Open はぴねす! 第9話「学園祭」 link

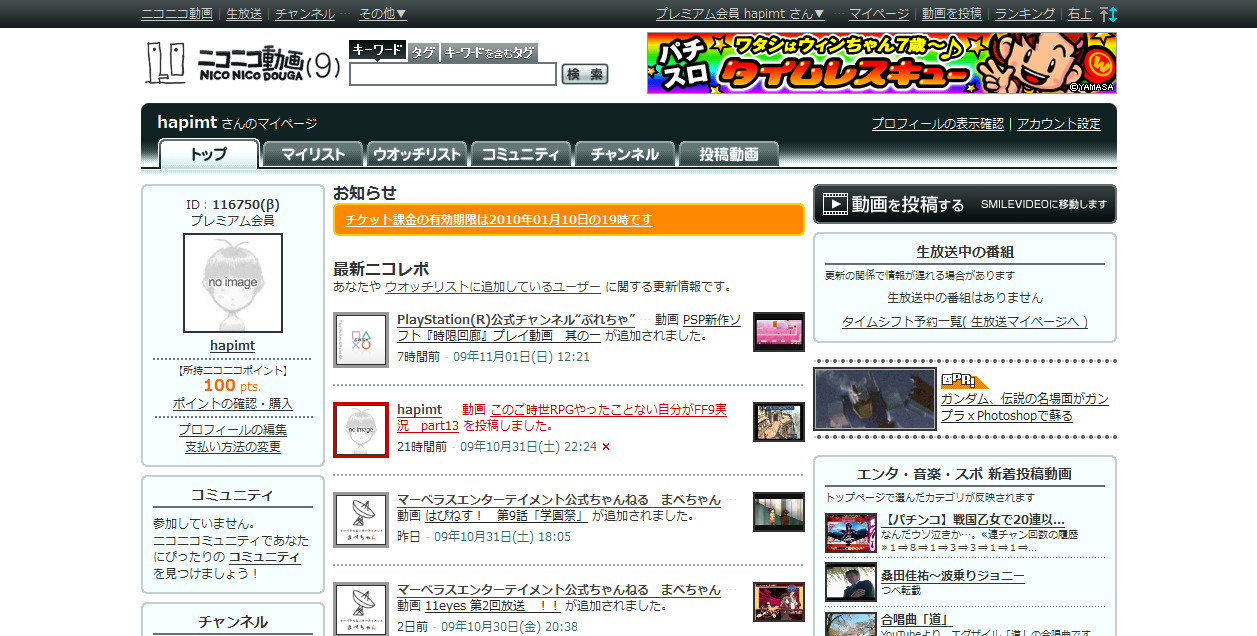click(x=505, y=516)
